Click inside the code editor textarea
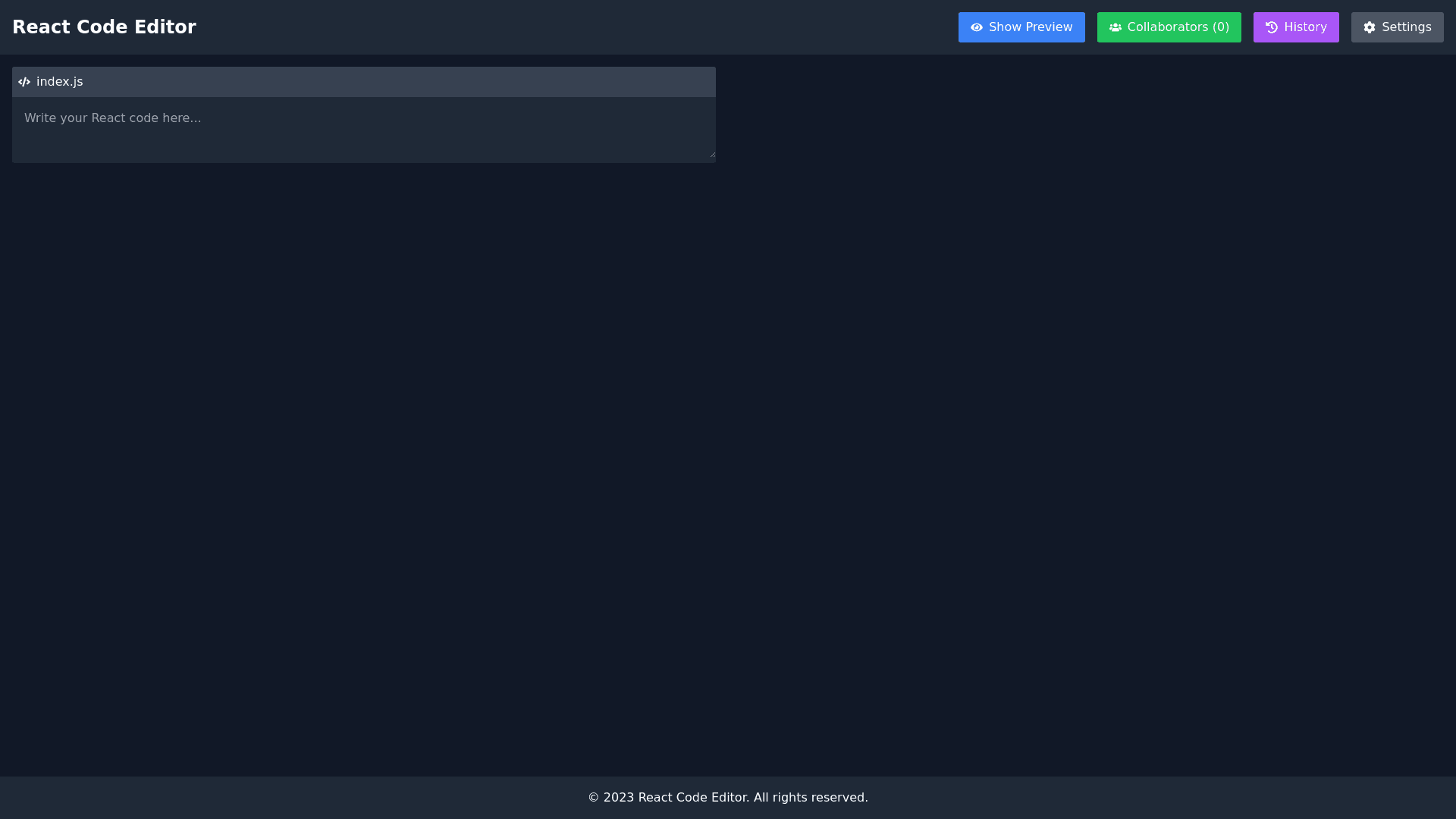1456x819 pixels. coord(364,129)
